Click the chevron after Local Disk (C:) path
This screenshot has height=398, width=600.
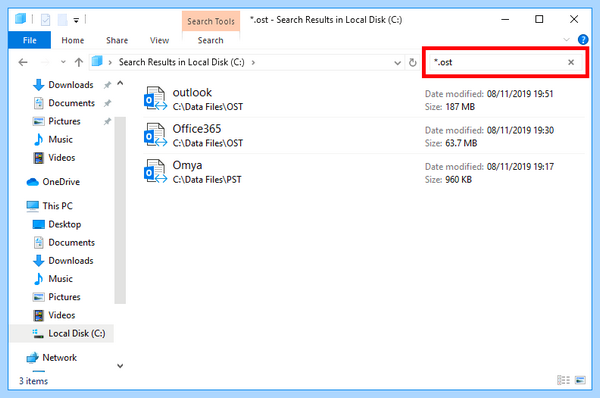pos(253,62)
